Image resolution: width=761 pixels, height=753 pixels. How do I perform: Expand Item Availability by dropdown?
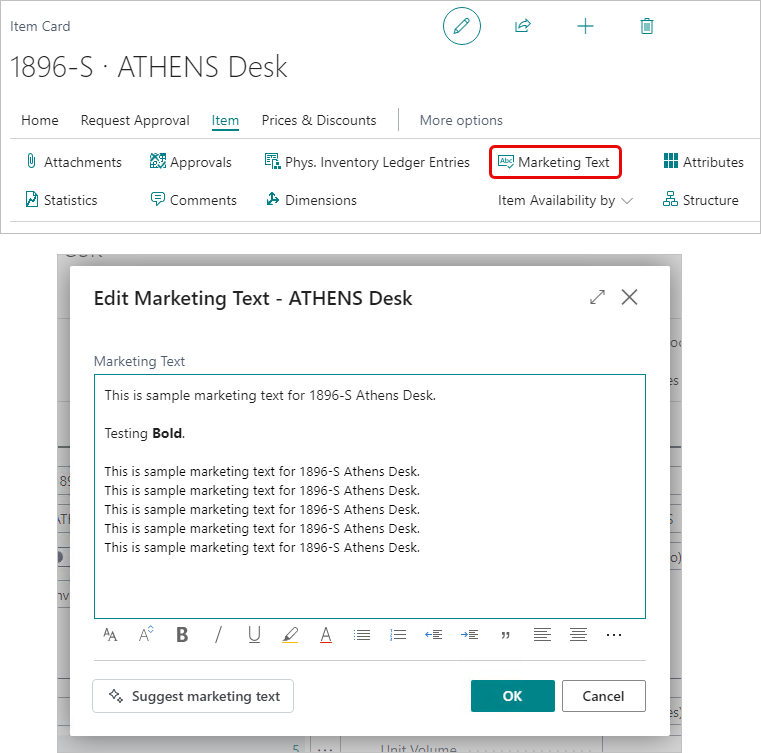click(x=565, y=200)
